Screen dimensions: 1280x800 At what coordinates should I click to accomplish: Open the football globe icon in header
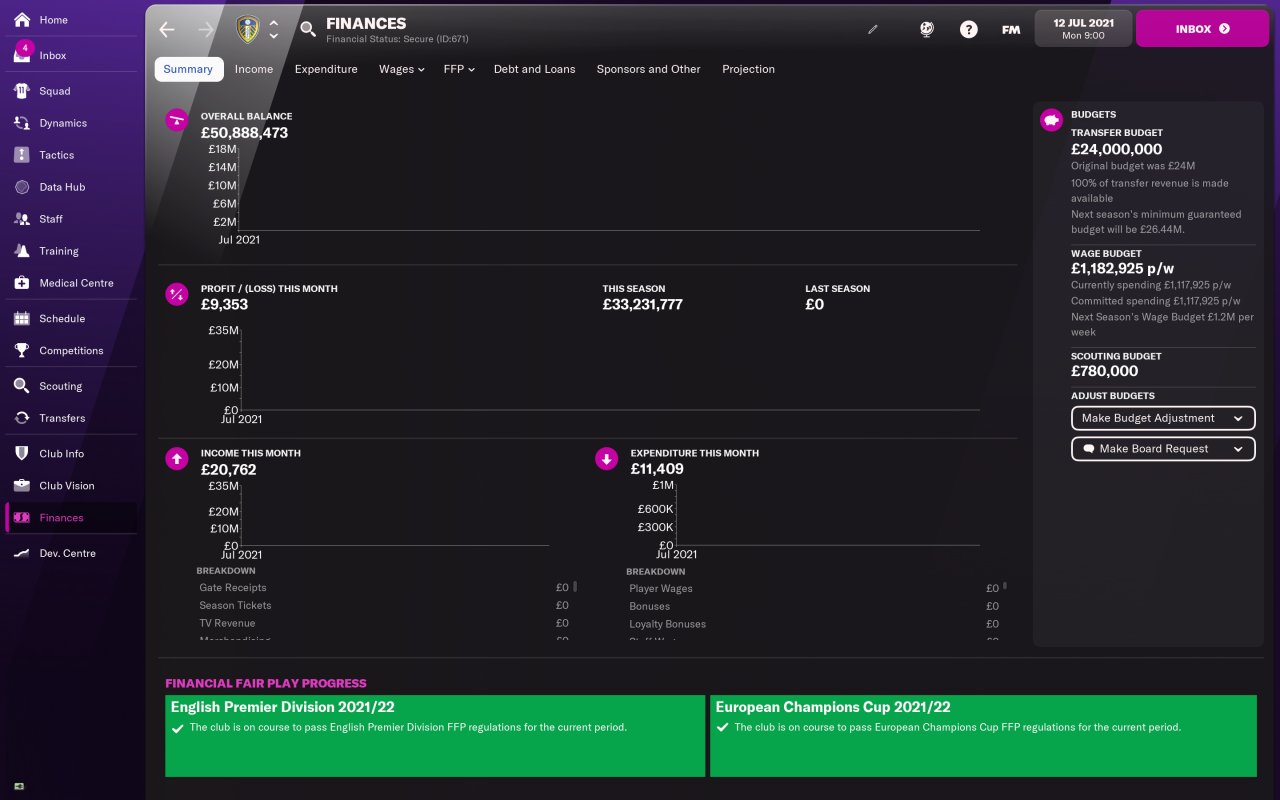(x=927, y=29)
